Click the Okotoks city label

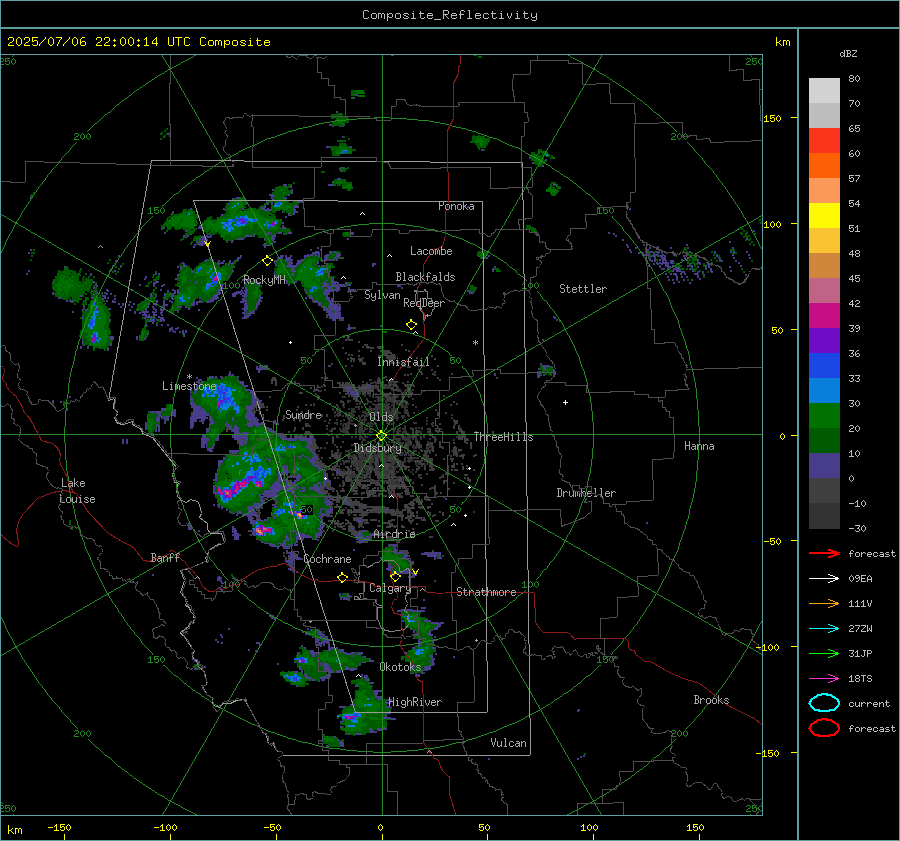[x=400, y=667]
